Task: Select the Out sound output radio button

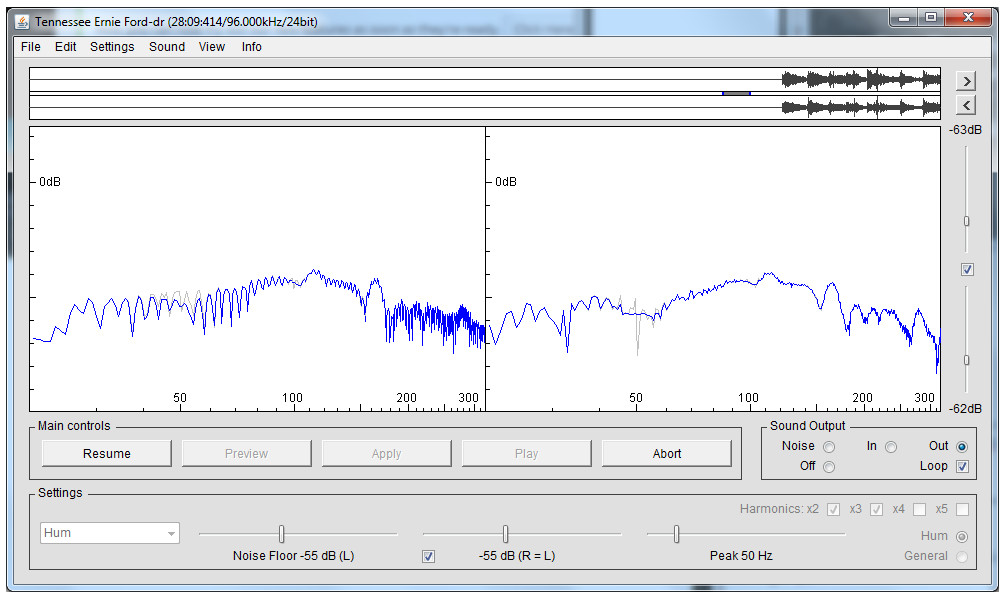Action: [x=962, y=447]
